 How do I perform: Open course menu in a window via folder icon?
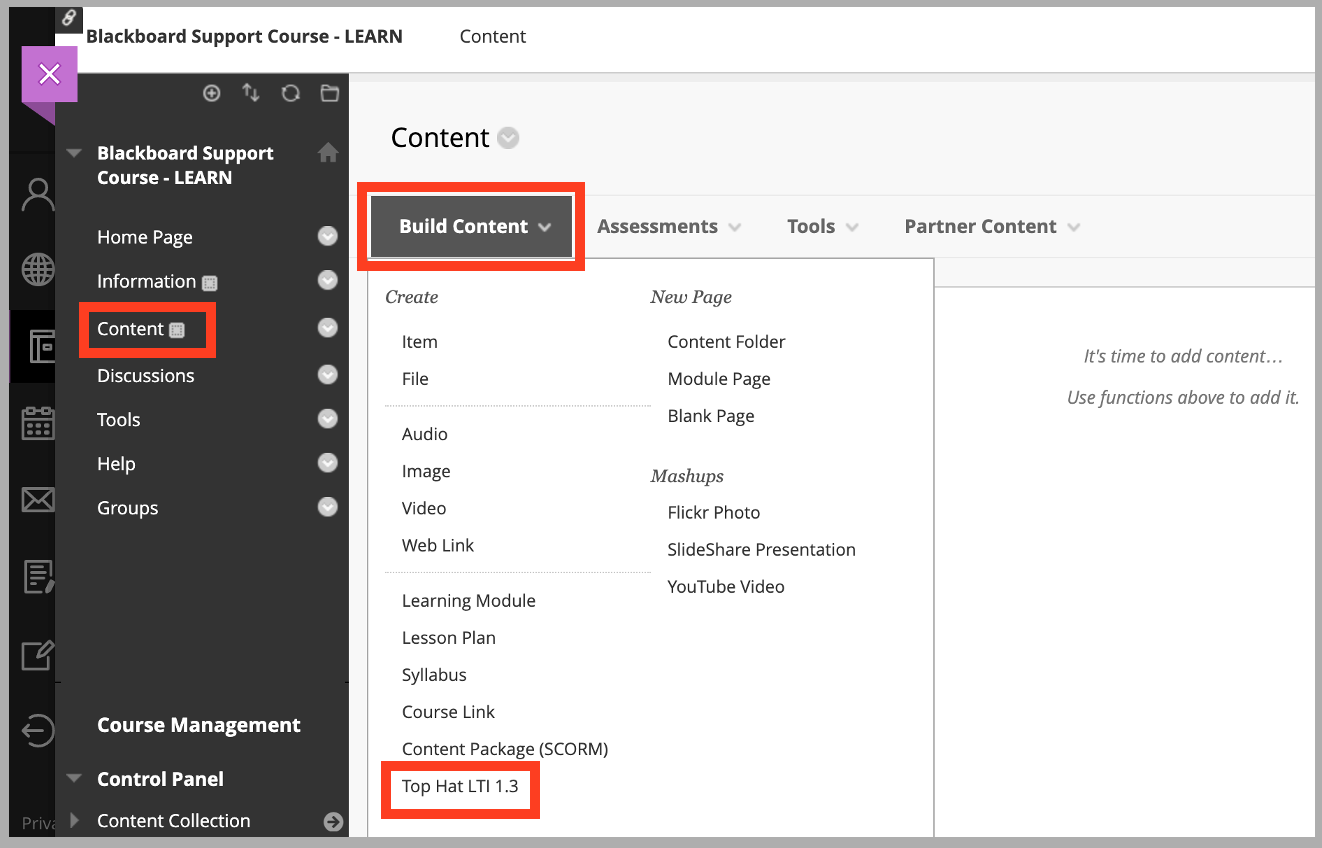click(x=330, y=93)
